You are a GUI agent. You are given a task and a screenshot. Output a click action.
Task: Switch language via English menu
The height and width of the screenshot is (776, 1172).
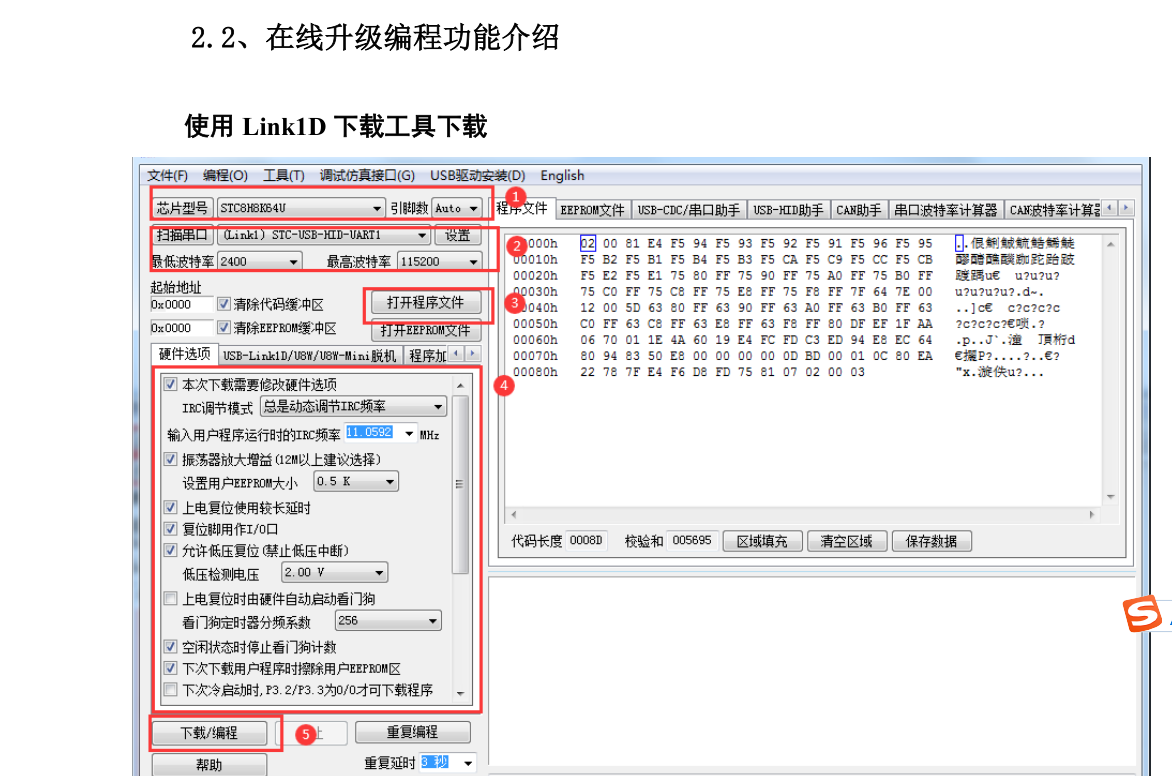(562, 175)
